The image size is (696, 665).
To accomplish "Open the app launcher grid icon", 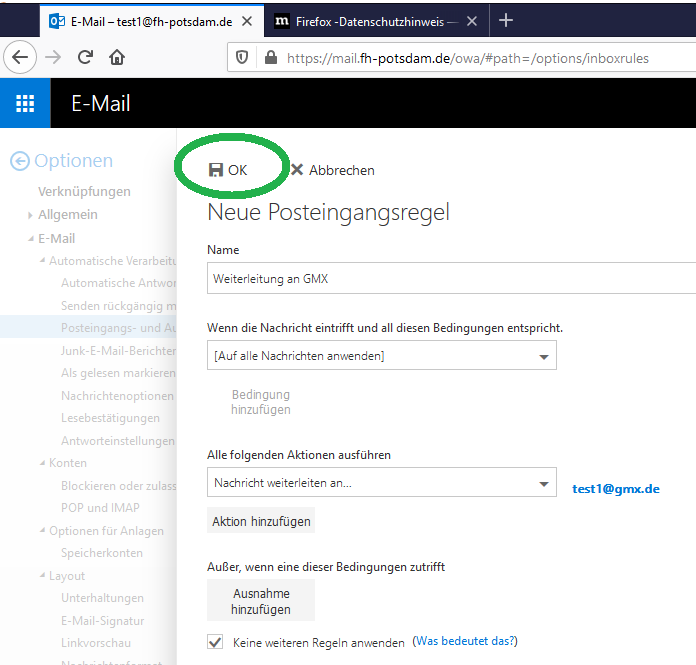I will tap(25, 103).
